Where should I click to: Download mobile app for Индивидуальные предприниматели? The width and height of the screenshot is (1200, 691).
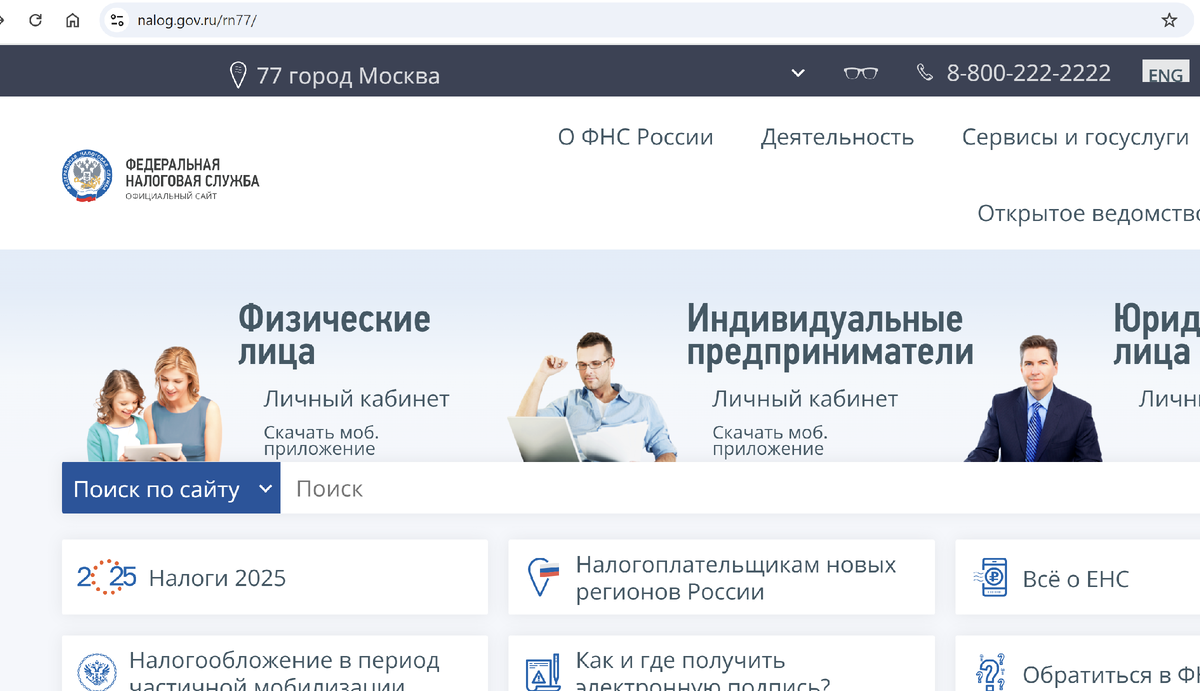click(x=770, y=440)
